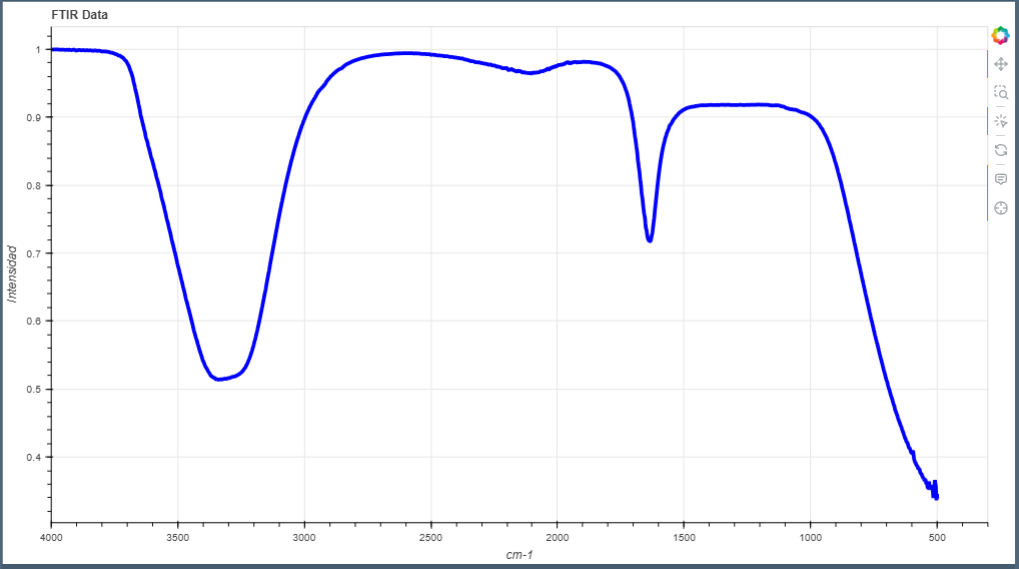Toggle the Hover tooltip tool
The height and width of the screenshot is (569, 1019).
tap(1000, 179)
